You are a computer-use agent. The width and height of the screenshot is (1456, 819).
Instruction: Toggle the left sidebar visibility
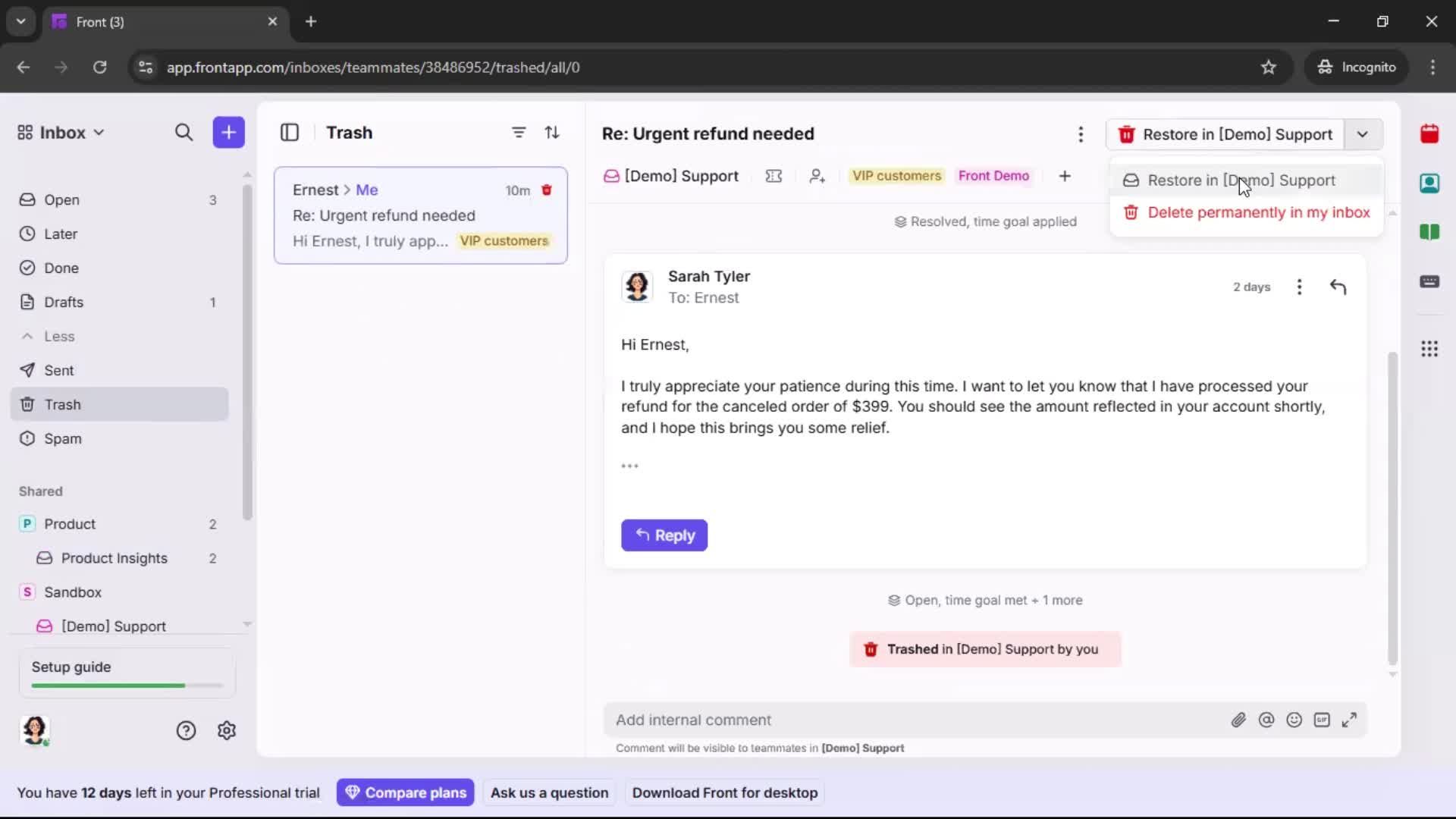tap(290, 132)
